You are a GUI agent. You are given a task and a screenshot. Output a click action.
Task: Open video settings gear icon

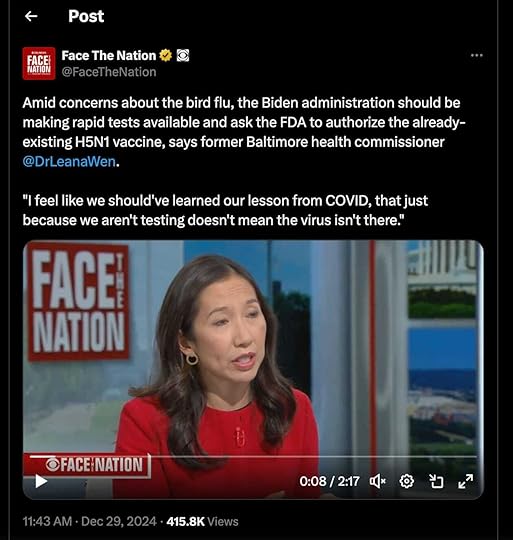406,481
